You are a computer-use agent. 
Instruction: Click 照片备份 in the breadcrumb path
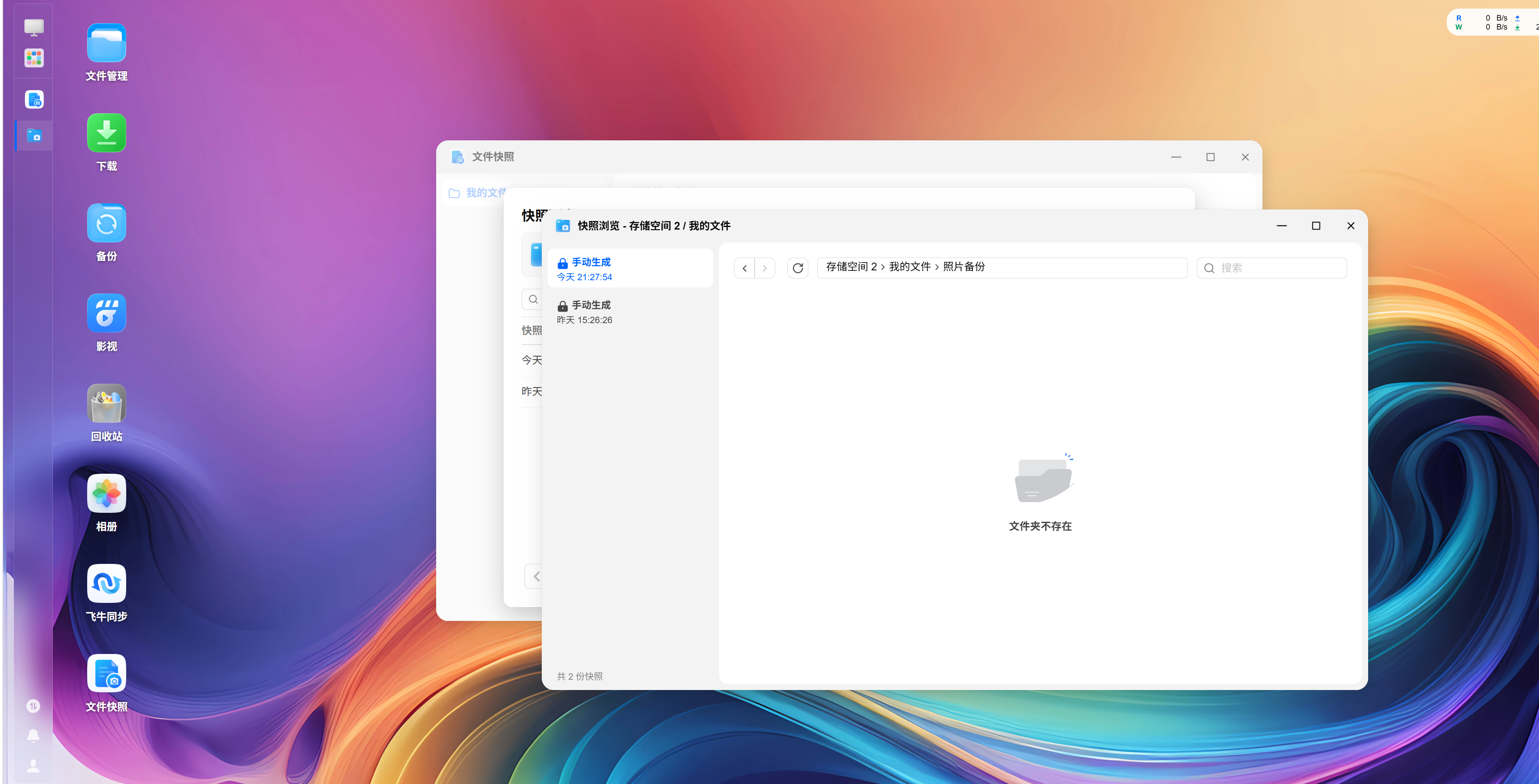[x=964, y=267]
